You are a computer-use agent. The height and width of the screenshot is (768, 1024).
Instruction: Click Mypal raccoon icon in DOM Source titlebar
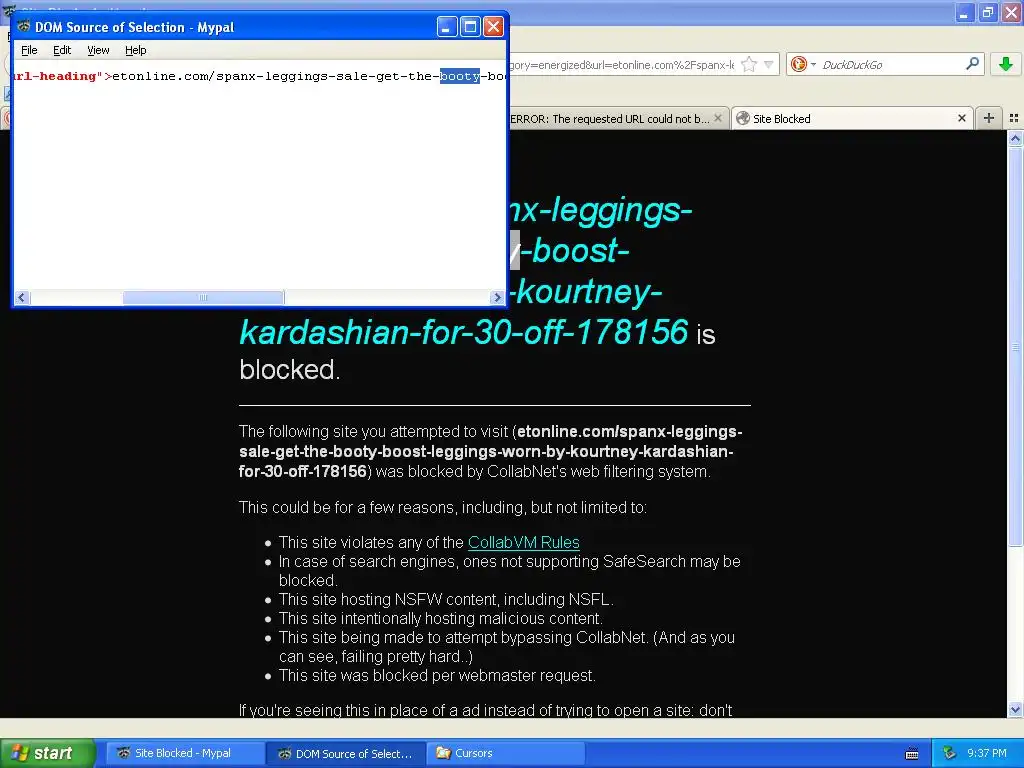pyautogui.click(x=24, y=27)
